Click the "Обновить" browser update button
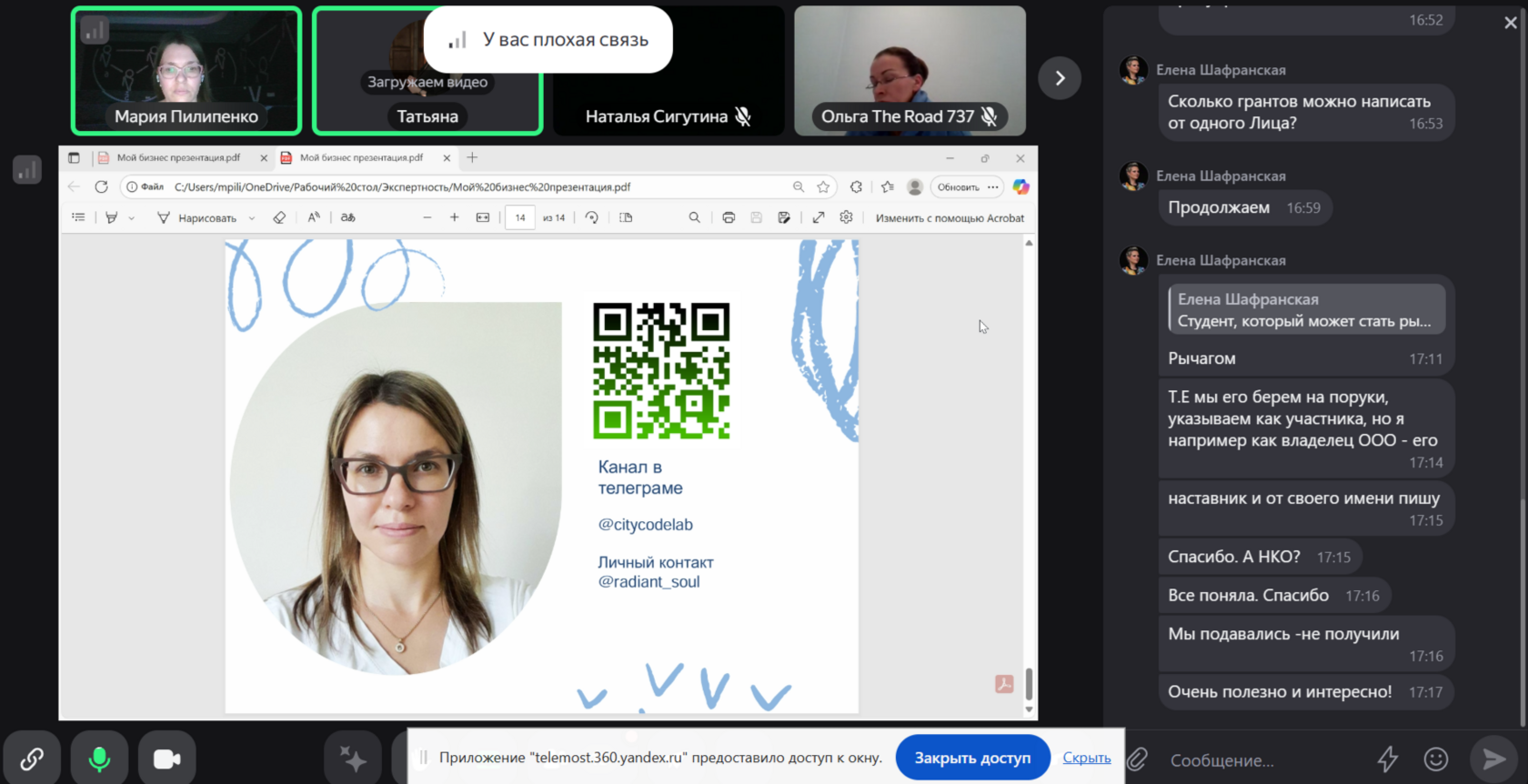The height and width of the screenshot is (784, 1528). tap(967, 186)
